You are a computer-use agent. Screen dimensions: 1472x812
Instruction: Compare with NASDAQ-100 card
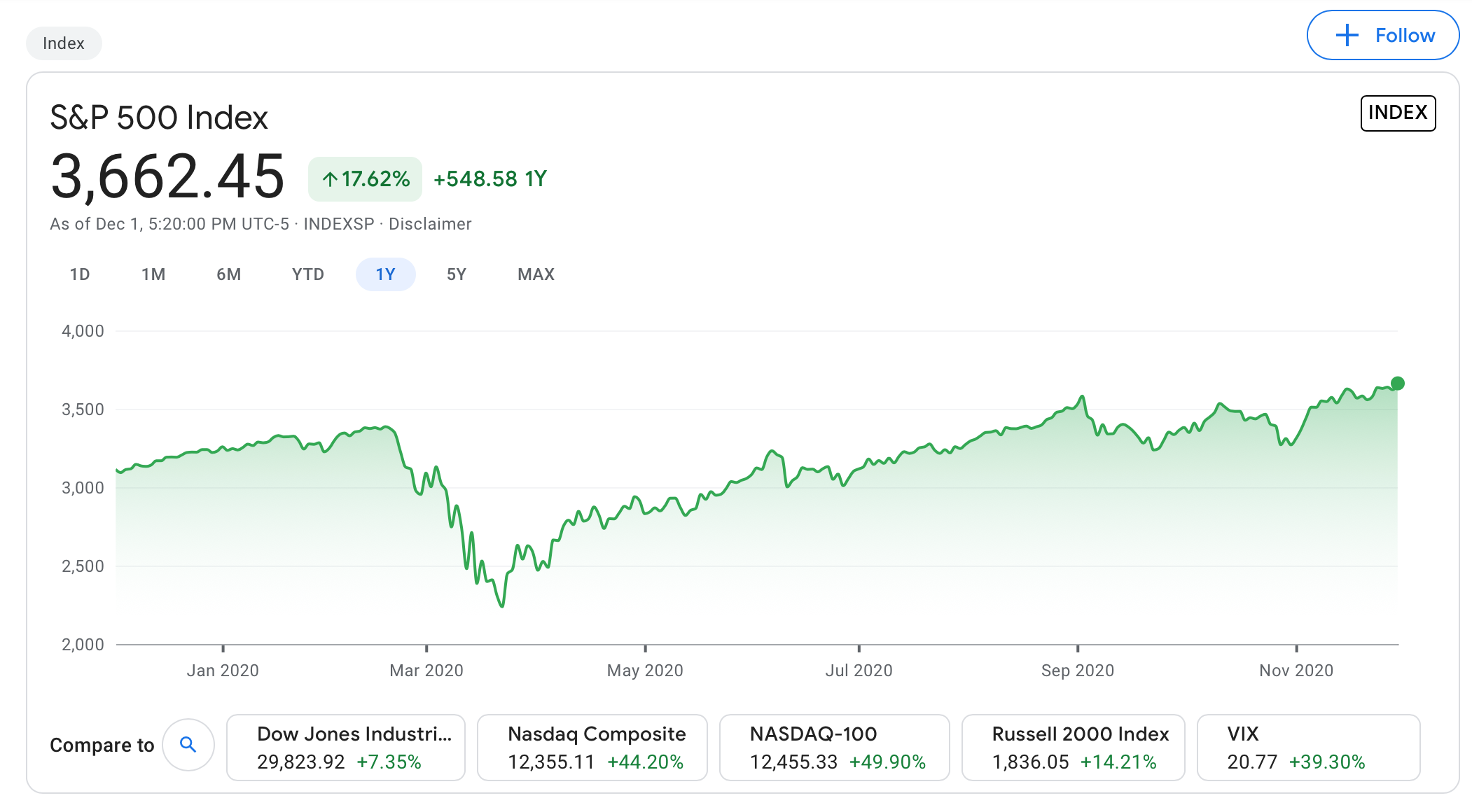pos(835,748)
